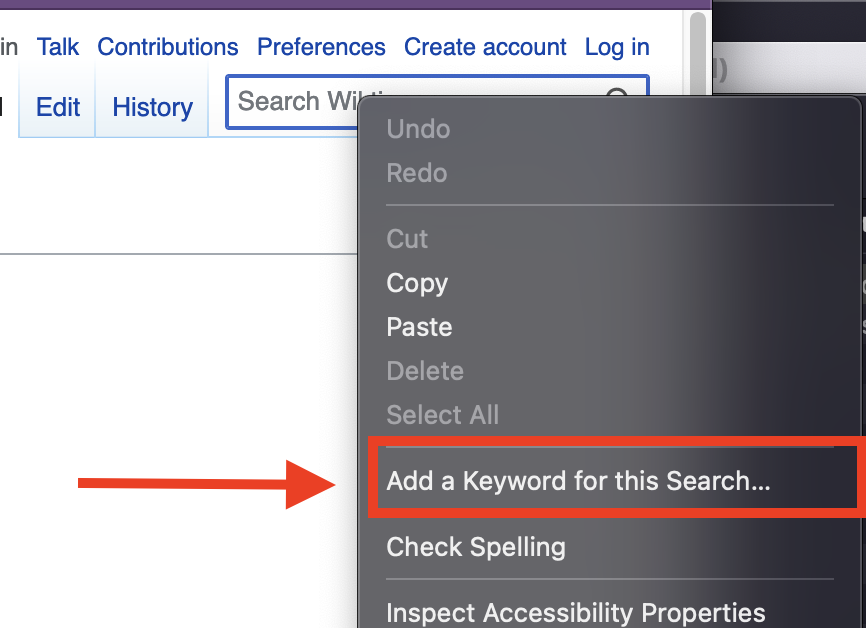This screenshot has width=866, height=628.
Task: View Contributions page
Action: click(x=167, y=47)
